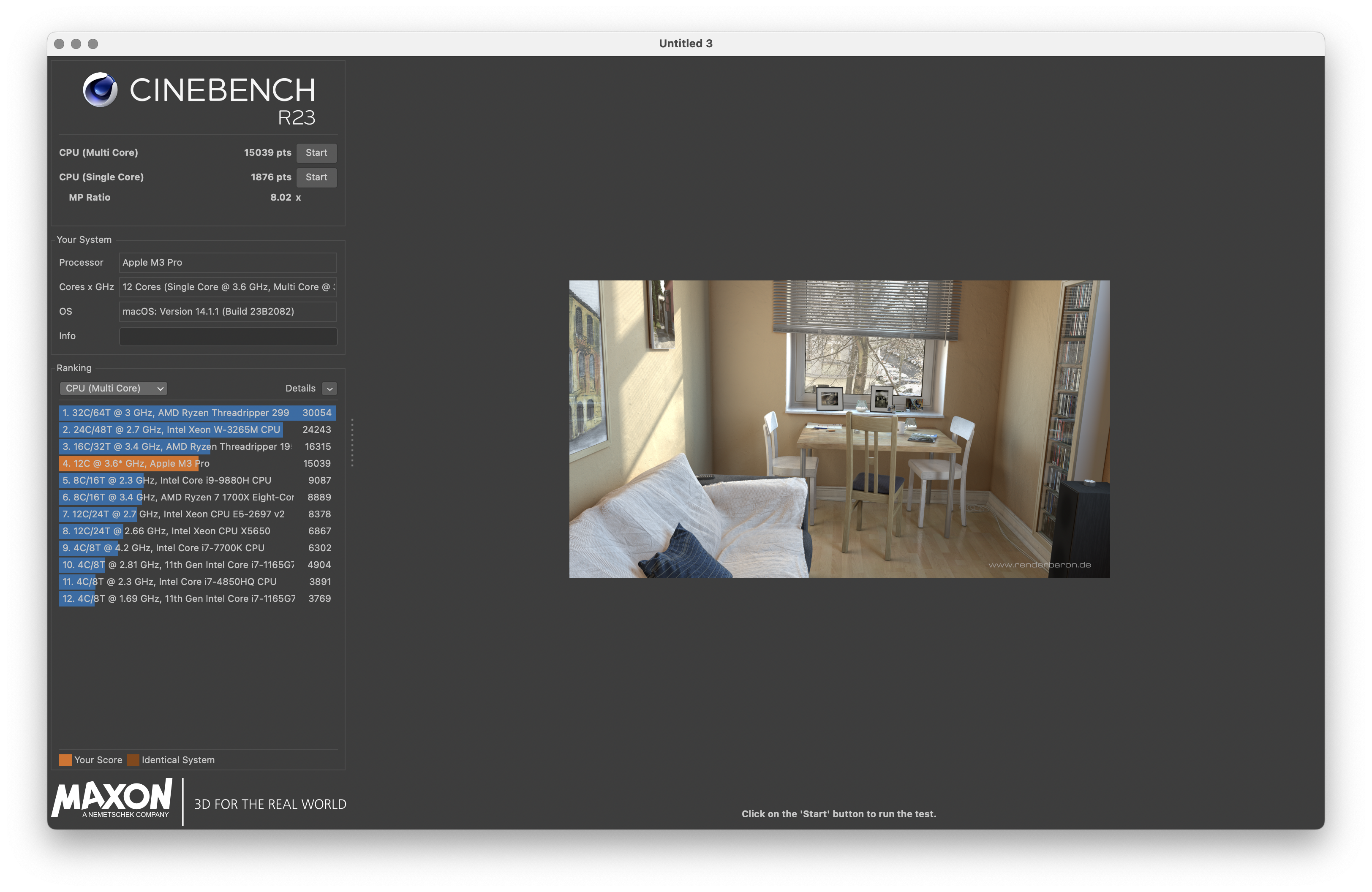1372x892 pixels.
Task: Expand the Details chevron button
Action: pyautogui.click(x=330, y=389)
